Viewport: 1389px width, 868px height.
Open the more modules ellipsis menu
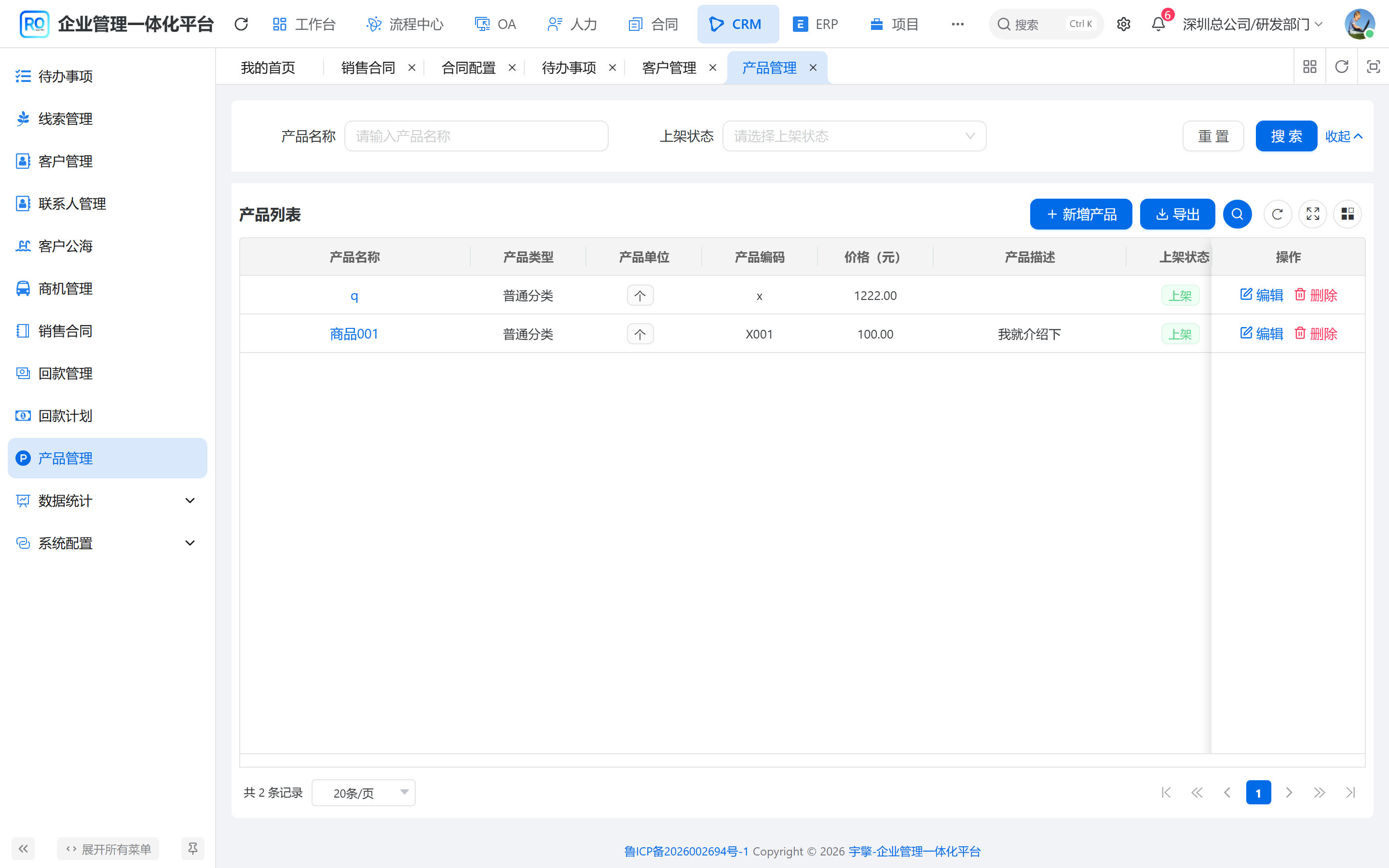click(957, 24)
